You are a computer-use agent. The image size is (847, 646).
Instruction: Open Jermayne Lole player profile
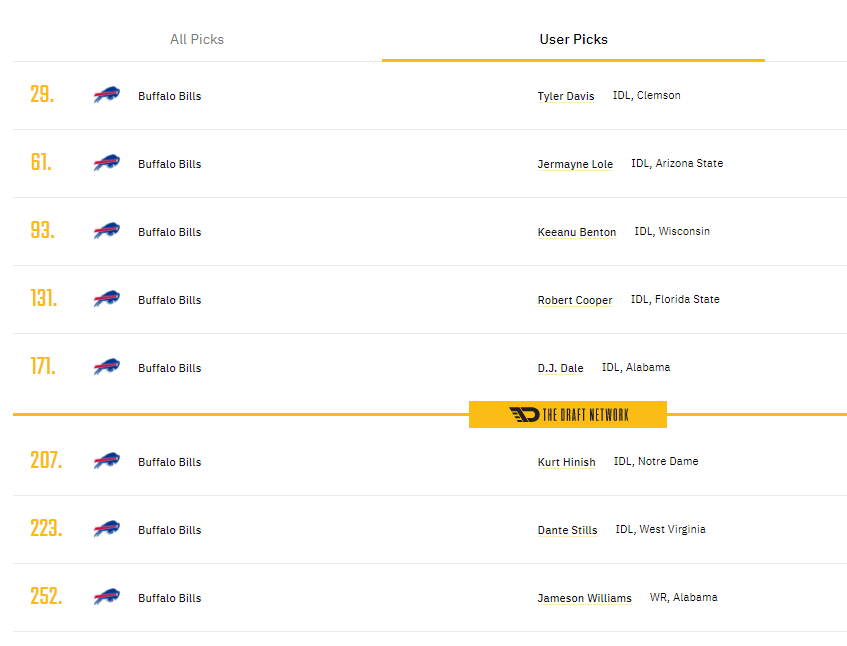click(x=575, y=164)
